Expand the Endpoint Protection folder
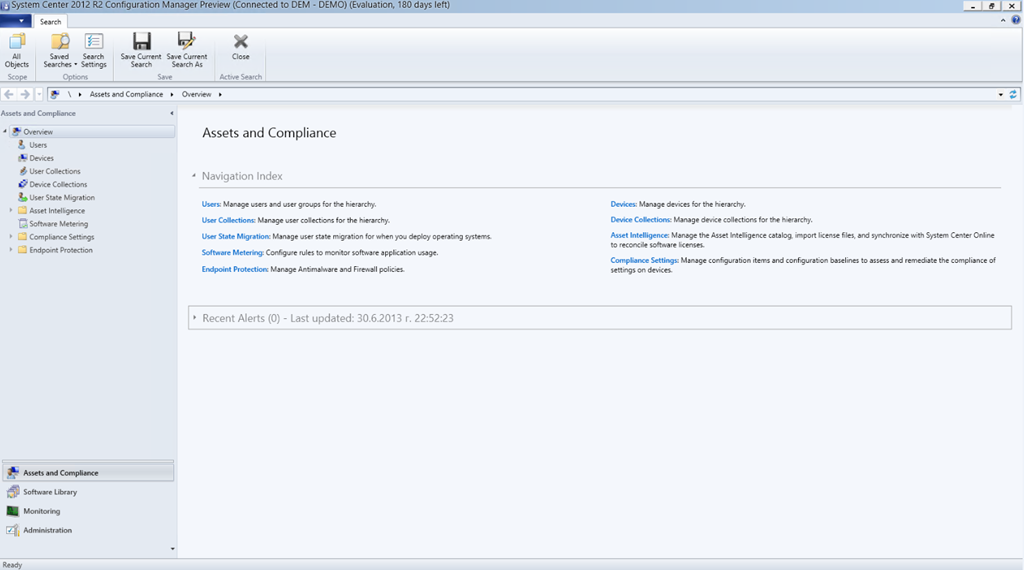1024x570 pixels. [11, 250]
